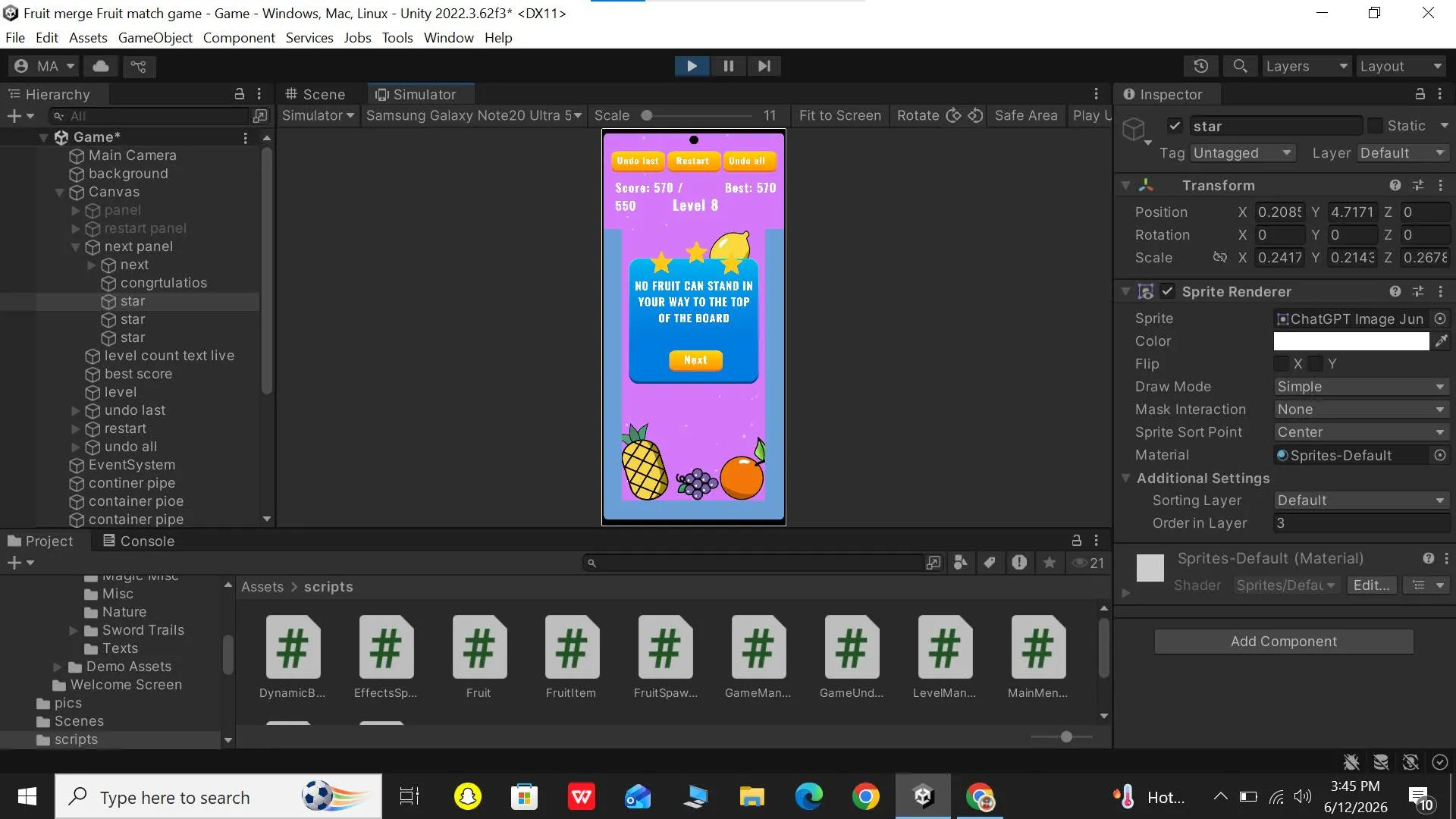Toggle the Safe Area button
This screenshot has height=819, width=1456.
(x=1025, y=115)
